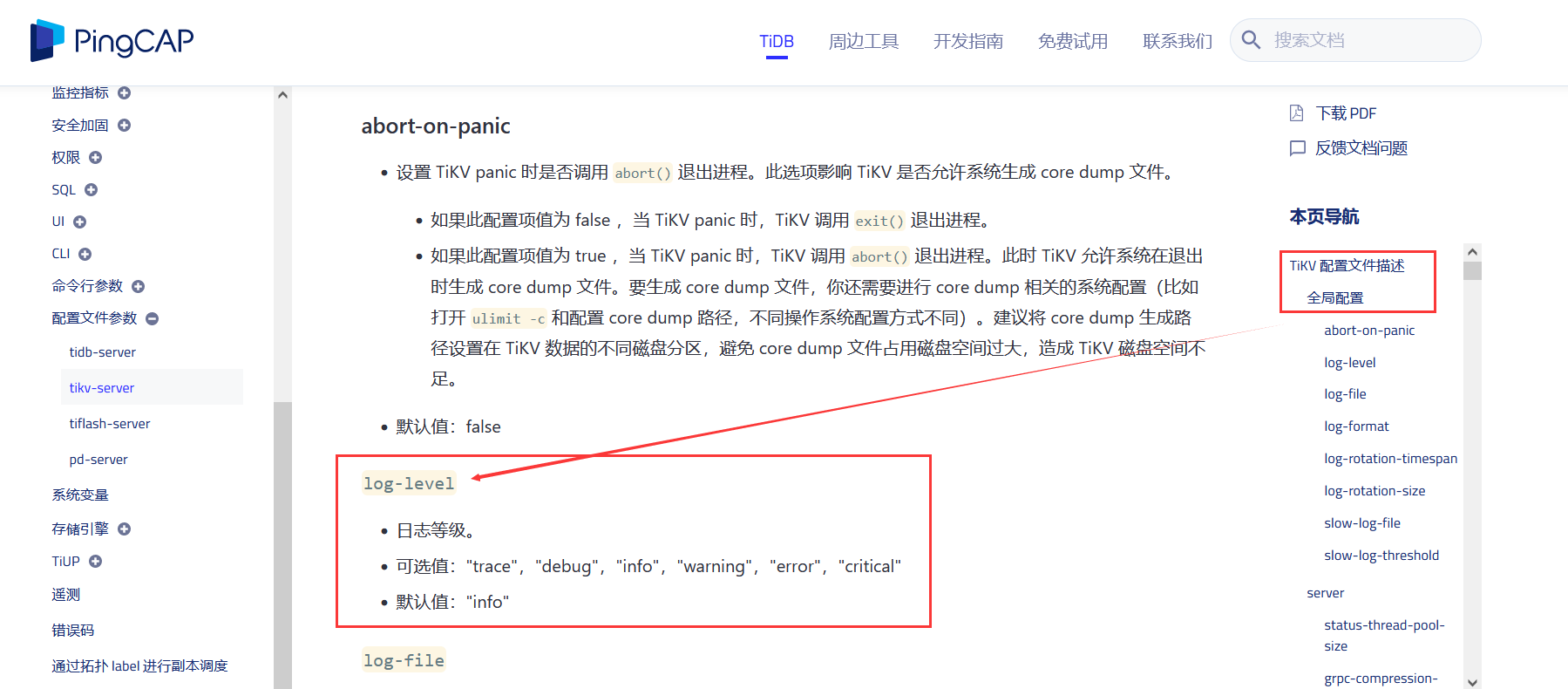Jump to log-rotation-size in page nav
1568x689 pixels.
[x=1375, y=491]
